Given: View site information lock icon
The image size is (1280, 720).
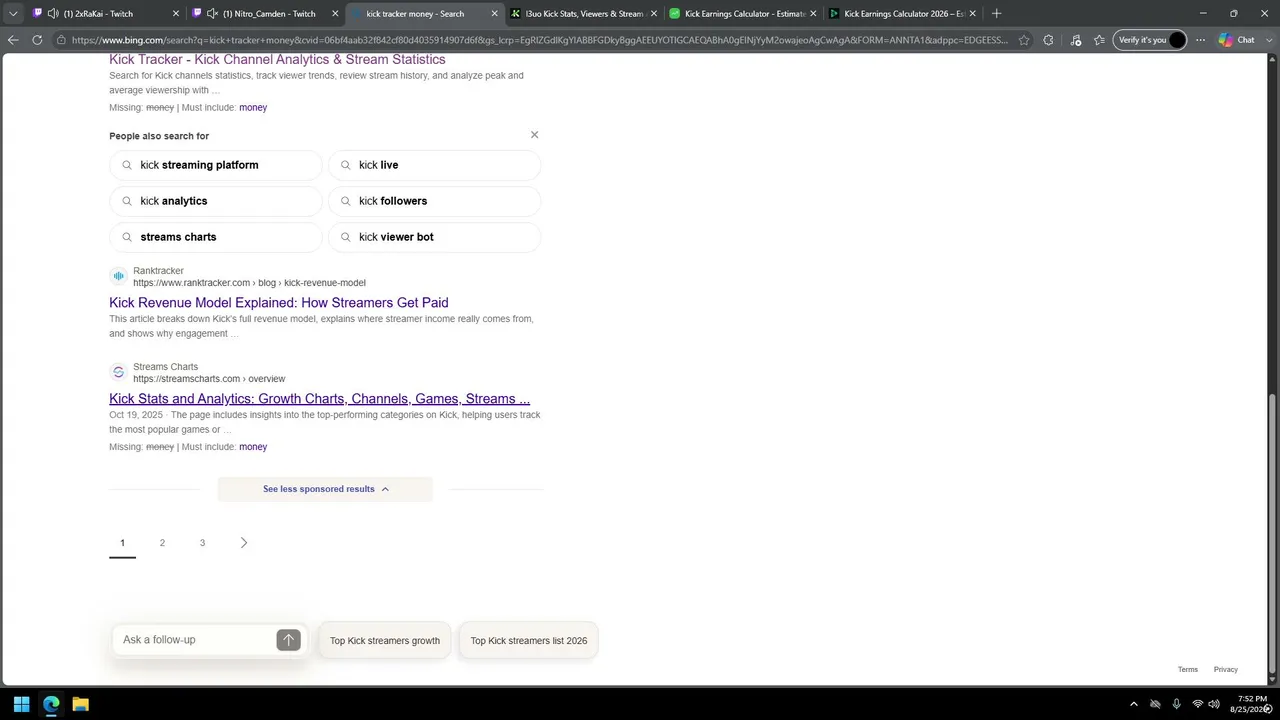Looking at the screenshot, I should [62, 40].
